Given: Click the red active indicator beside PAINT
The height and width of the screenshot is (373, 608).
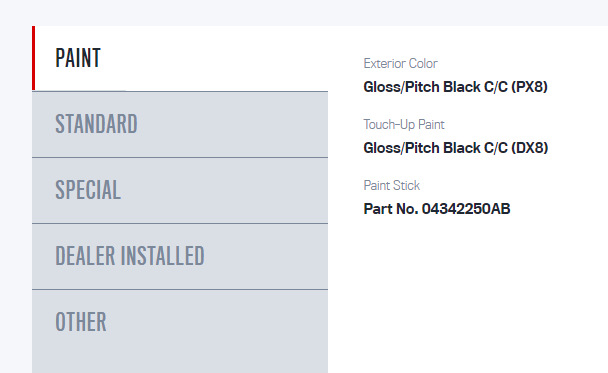Looking at the screenshot, I should 34,58.
